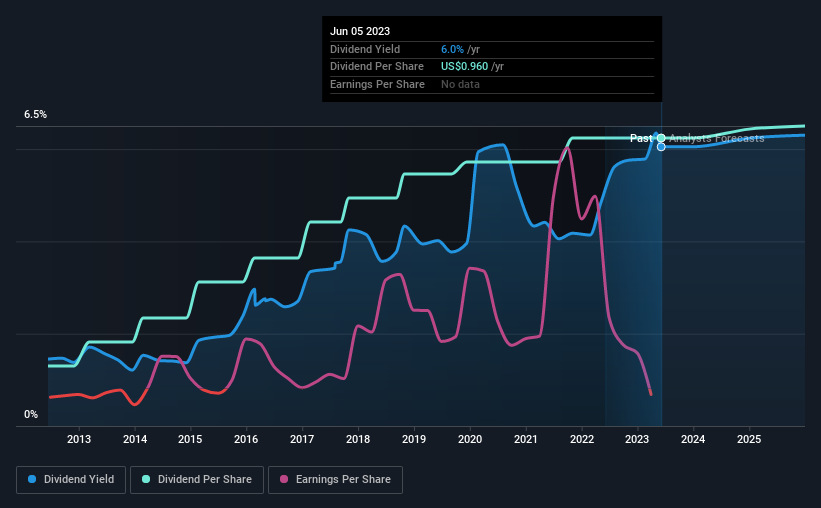
Task: Select the 2013 x-axis label
Action: click(79, 439)
